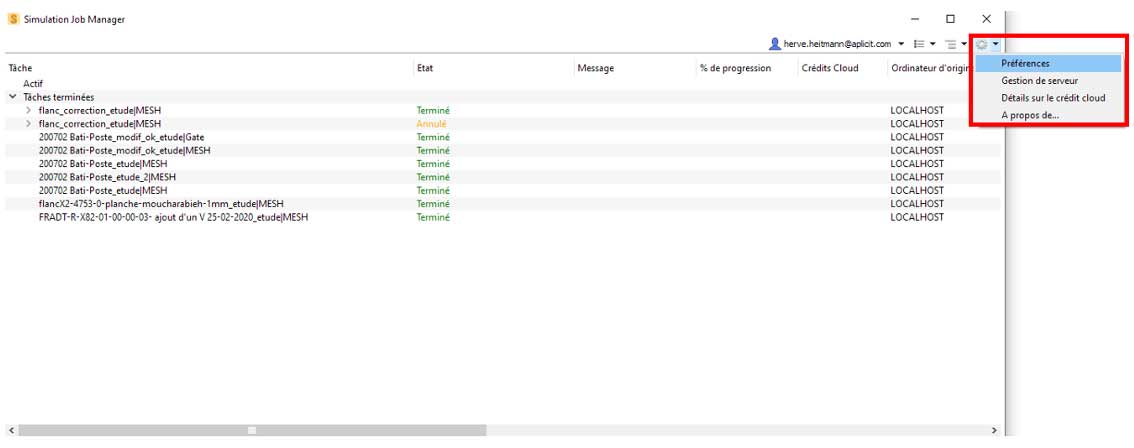This screenshot has height=448, width=1134.
Task: Click the indented list grouping icon
Action: click(950, 44)
